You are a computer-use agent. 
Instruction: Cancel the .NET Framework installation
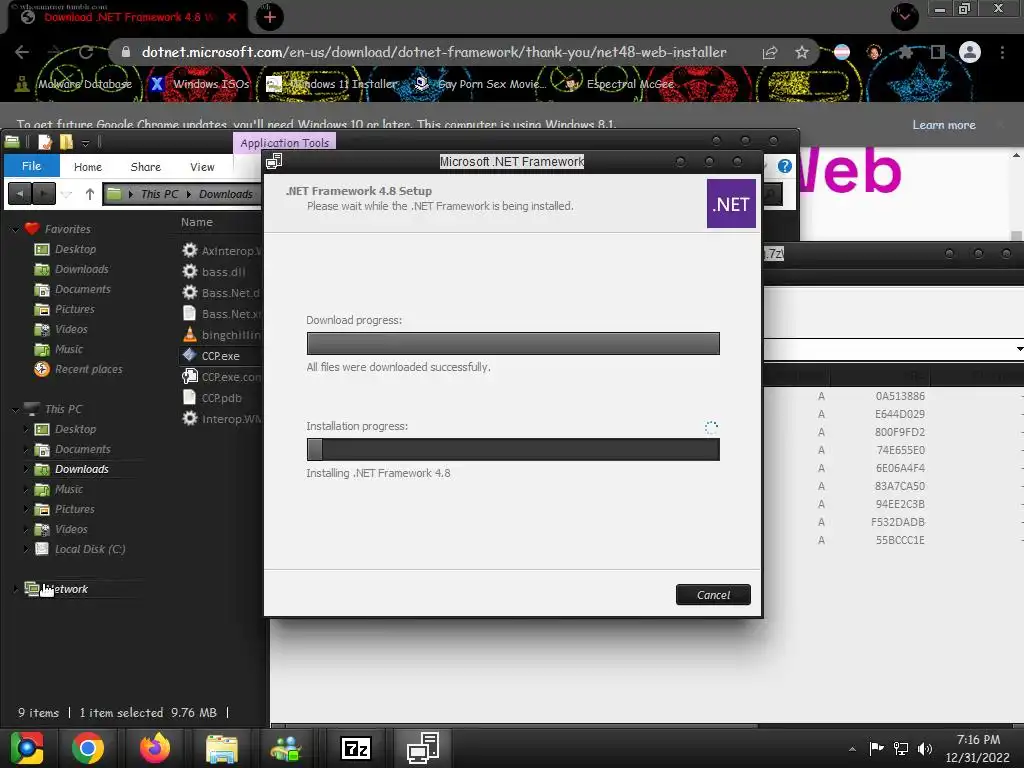[713, 595]
